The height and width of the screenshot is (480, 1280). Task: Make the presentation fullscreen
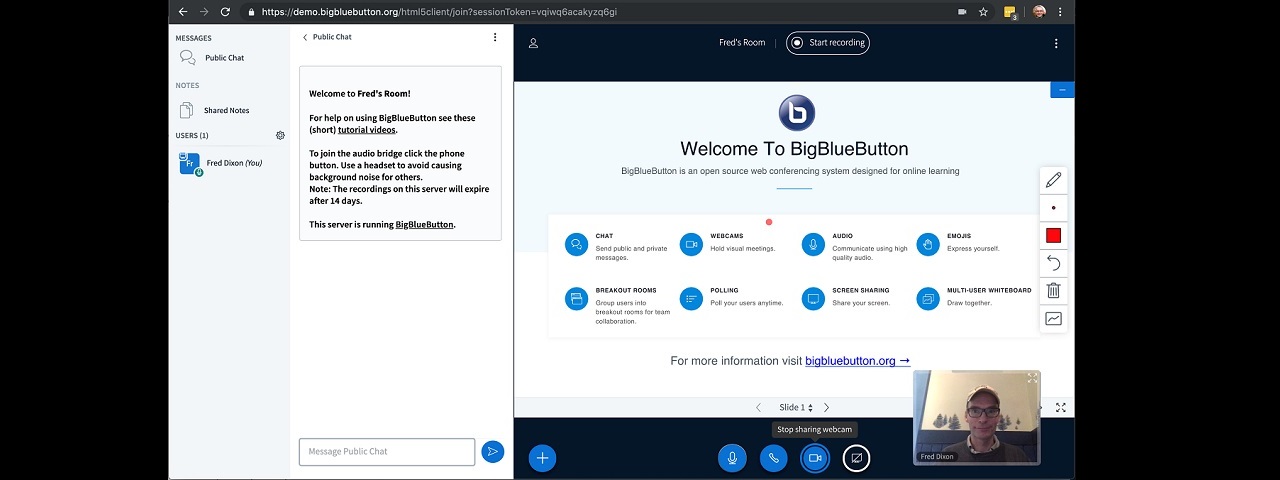(x=1060, y=408)
